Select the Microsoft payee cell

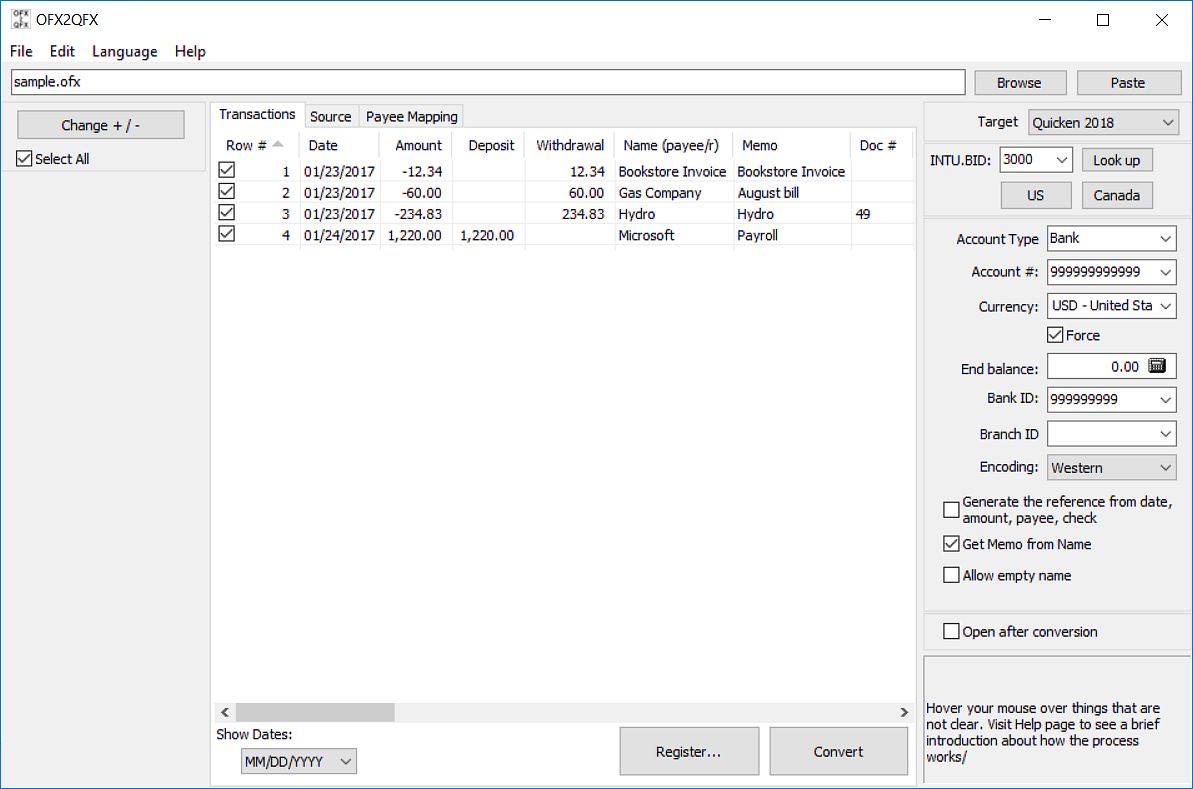tap(673, 235)
